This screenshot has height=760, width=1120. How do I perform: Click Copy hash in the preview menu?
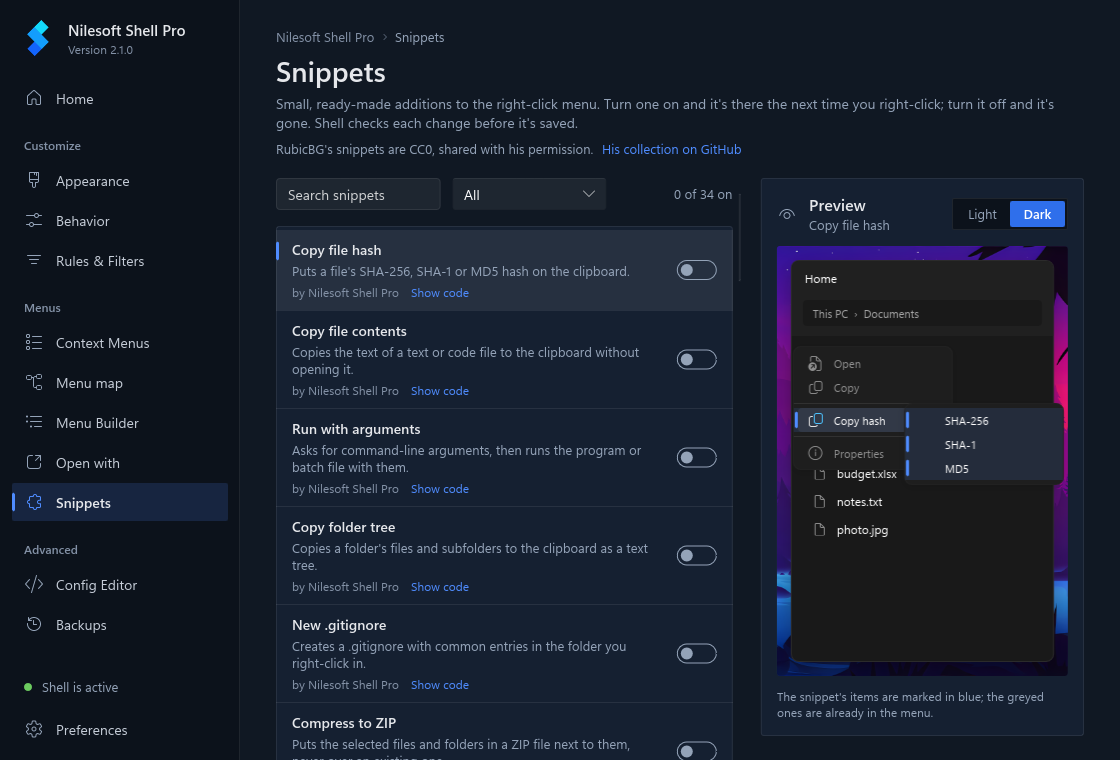click(850, 421)
